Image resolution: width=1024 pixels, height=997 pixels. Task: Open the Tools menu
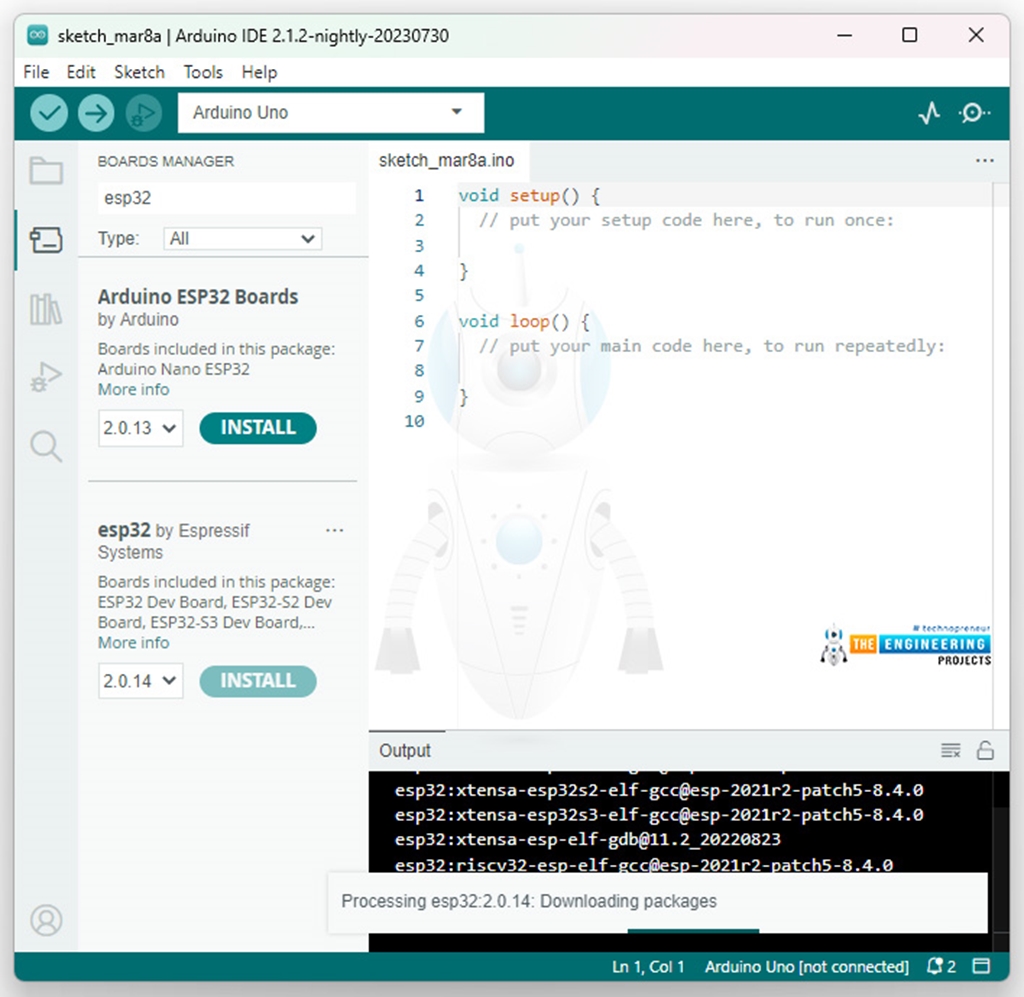(203, 72)
